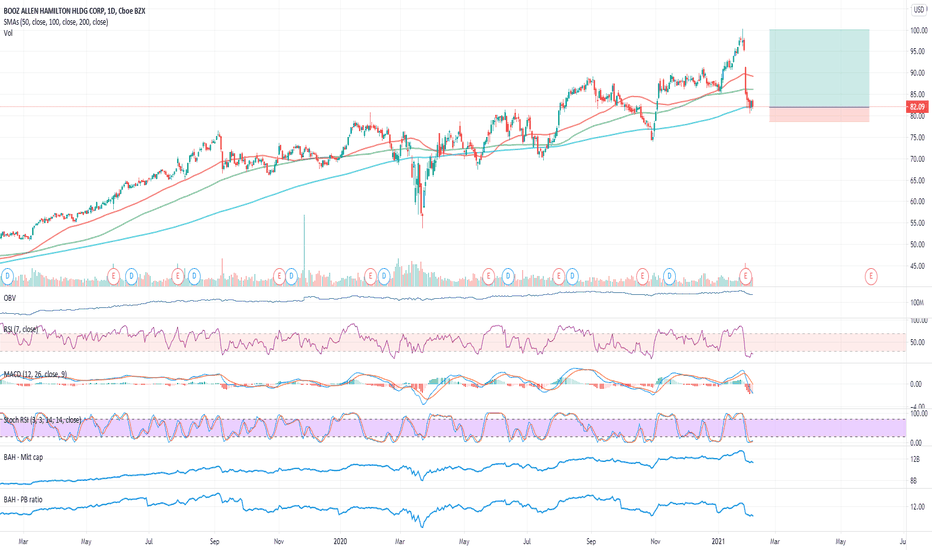
Task: Click the 2020 label on time axis
Action: click(340, 542)
